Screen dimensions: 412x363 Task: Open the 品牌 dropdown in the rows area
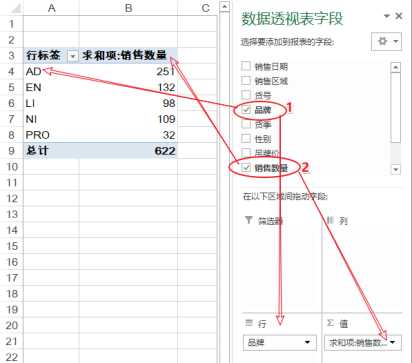coord(307,342)
